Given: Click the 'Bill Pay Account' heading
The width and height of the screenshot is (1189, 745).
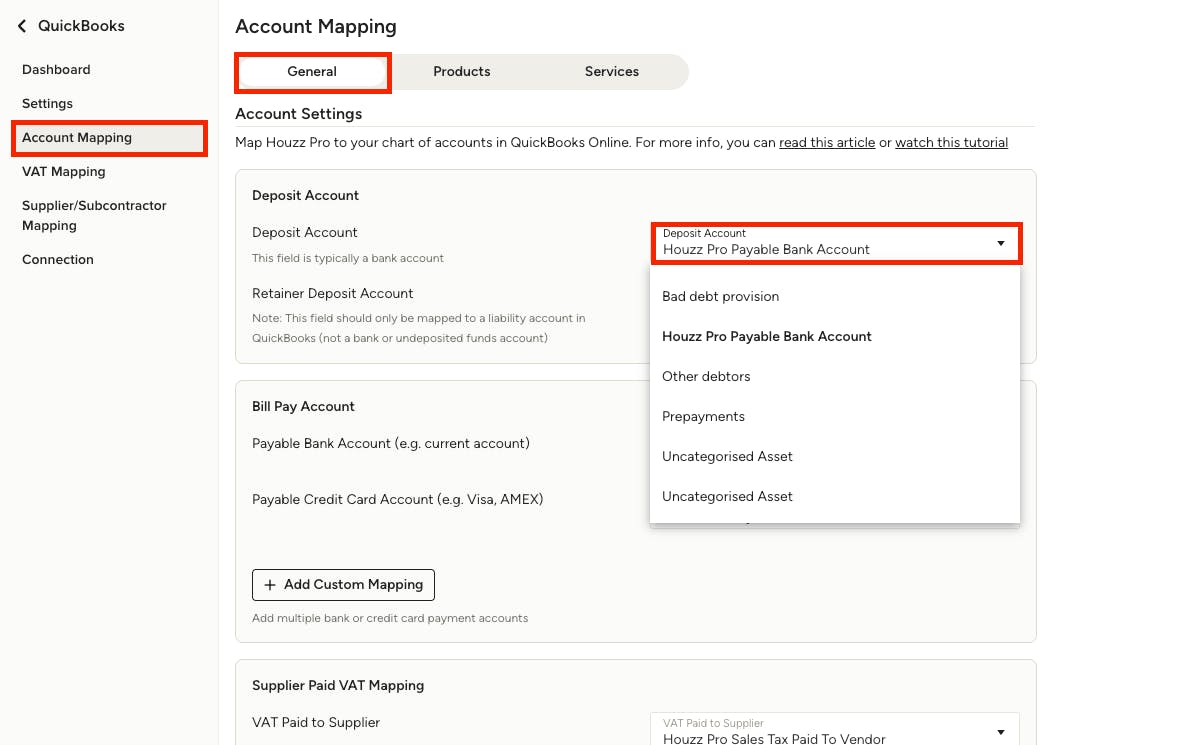Looking at the screenshot, I should click(303, 407).
